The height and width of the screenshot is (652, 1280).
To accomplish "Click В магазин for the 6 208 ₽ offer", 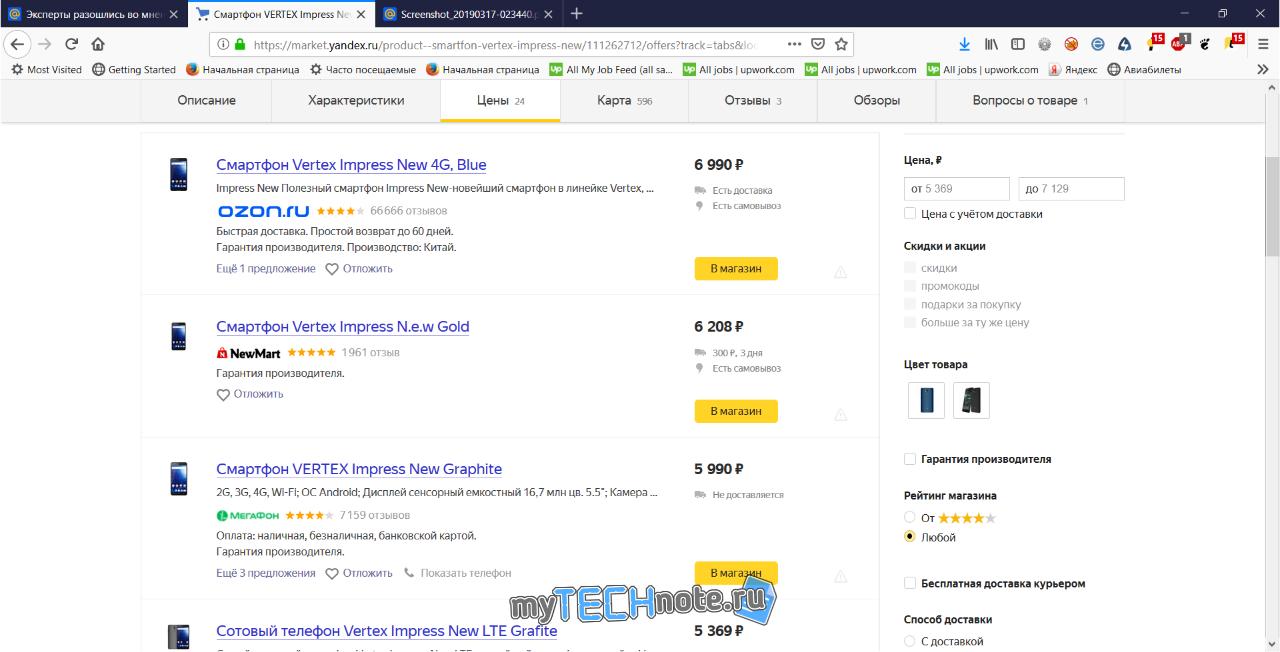I will tap(736, 411).
